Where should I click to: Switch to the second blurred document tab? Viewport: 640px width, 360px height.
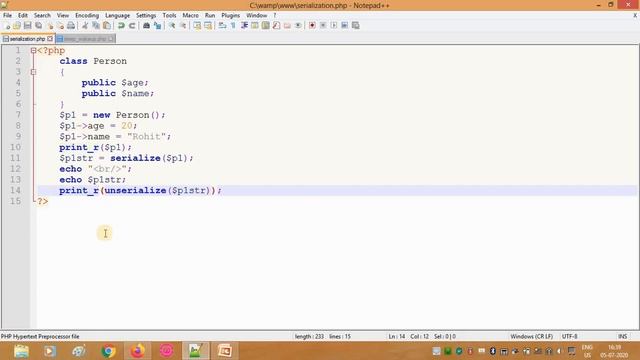coord(85,39)
